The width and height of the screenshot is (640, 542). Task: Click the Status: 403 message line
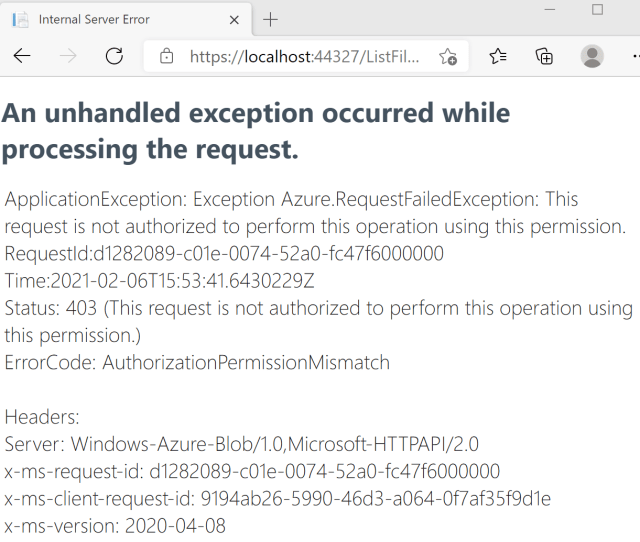(318, 308)
